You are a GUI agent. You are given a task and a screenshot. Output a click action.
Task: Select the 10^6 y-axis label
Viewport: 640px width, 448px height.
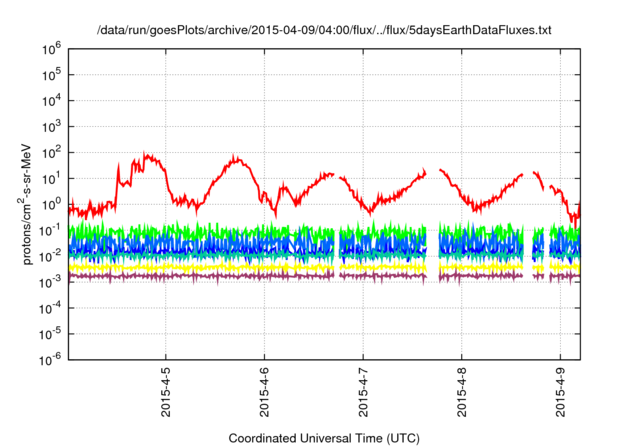pyautogui.click(x=51, y=49)
